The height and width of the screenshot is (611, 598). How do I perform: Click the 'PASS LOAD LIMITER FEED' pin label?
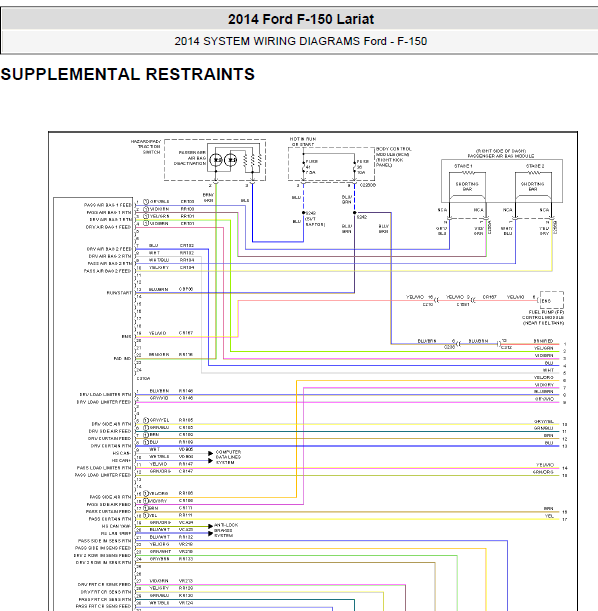[103, 475]
